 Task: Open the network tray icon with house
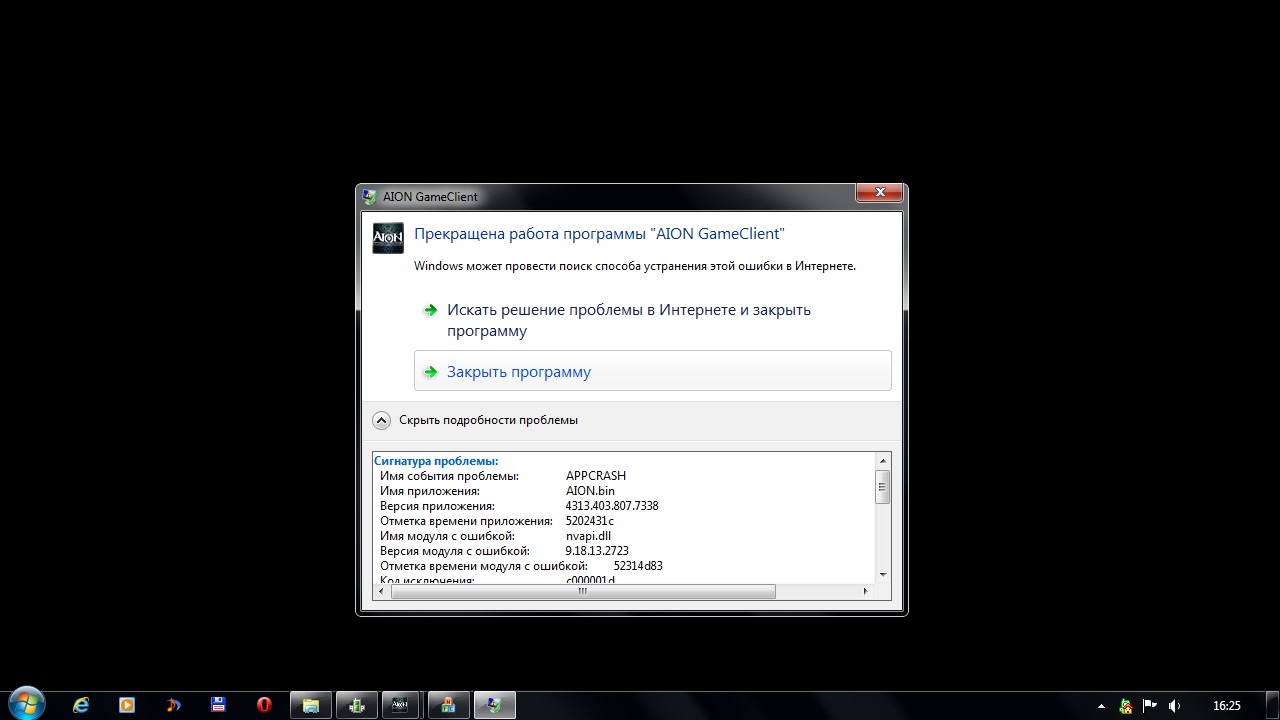click(x=1126, y=705)
